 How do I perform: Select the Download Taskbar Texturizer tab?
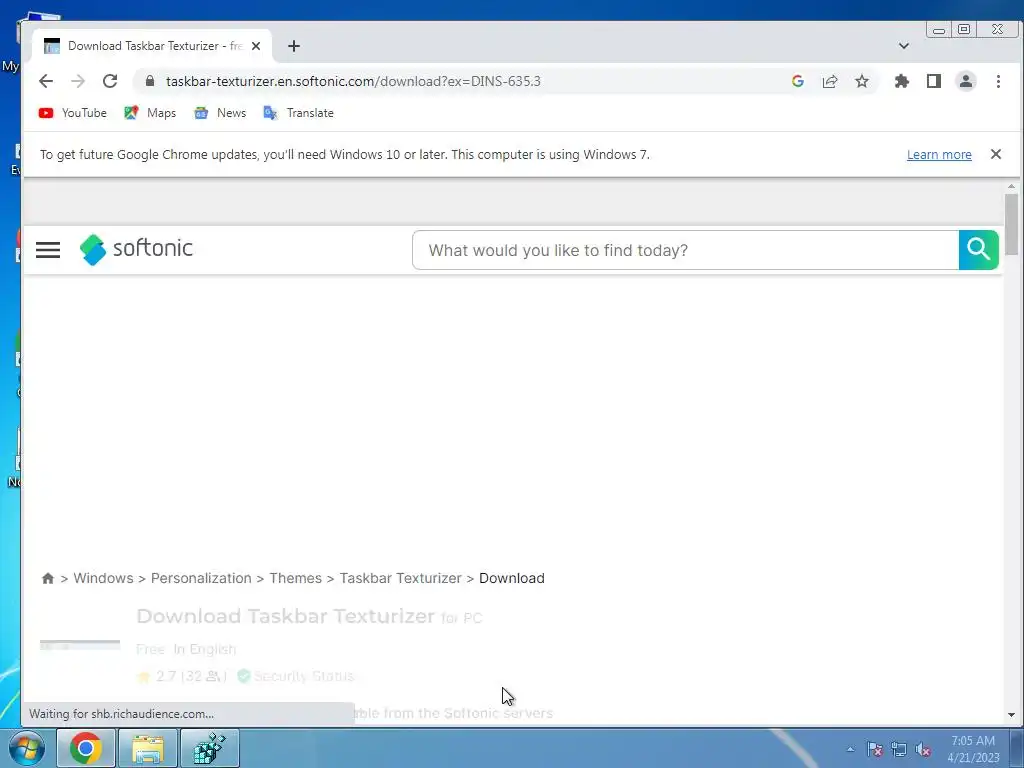click(x=152, y=46)
